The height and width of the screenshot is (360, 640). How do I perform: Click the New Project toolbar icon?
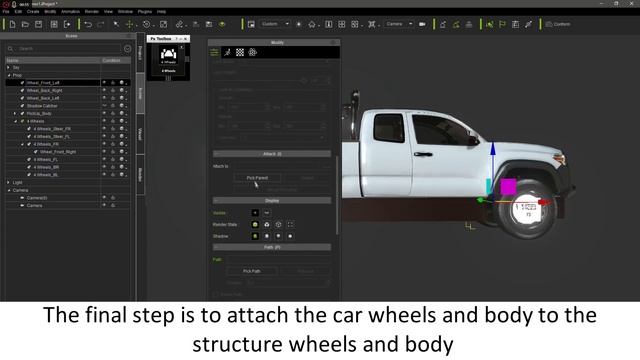[12, 24]
